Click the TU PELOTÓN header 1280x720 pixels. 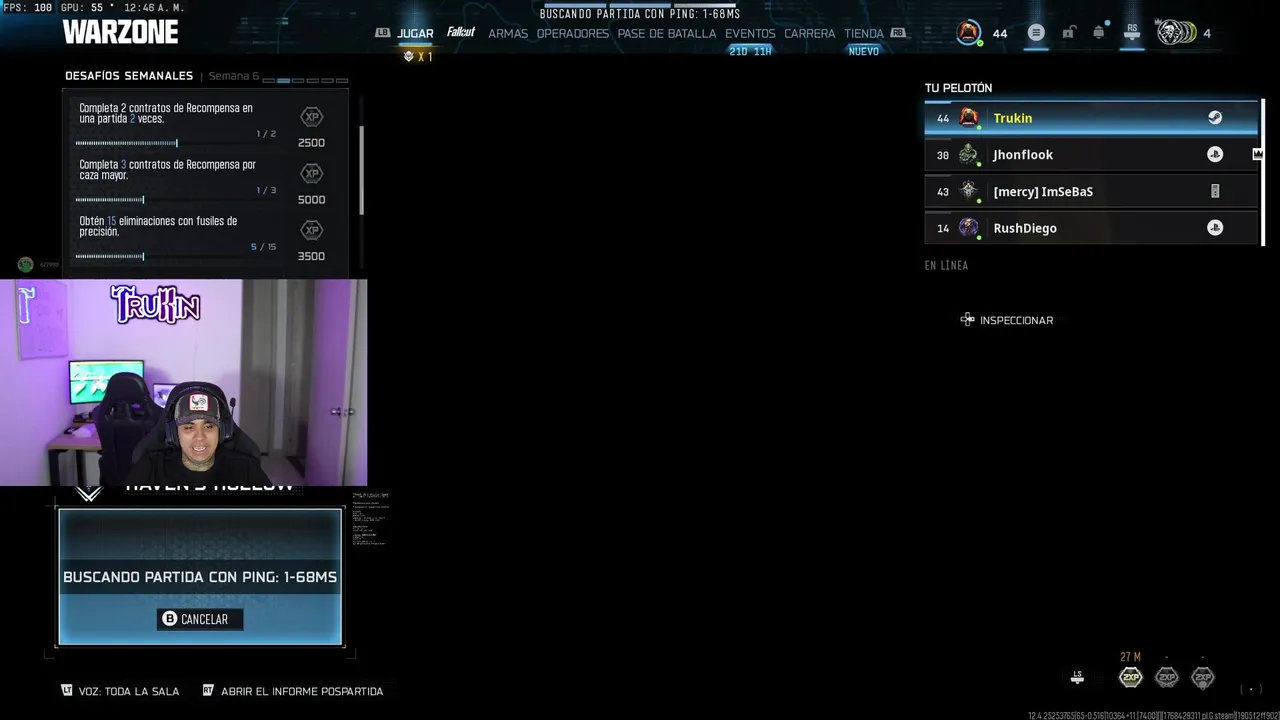pos(958,88)
